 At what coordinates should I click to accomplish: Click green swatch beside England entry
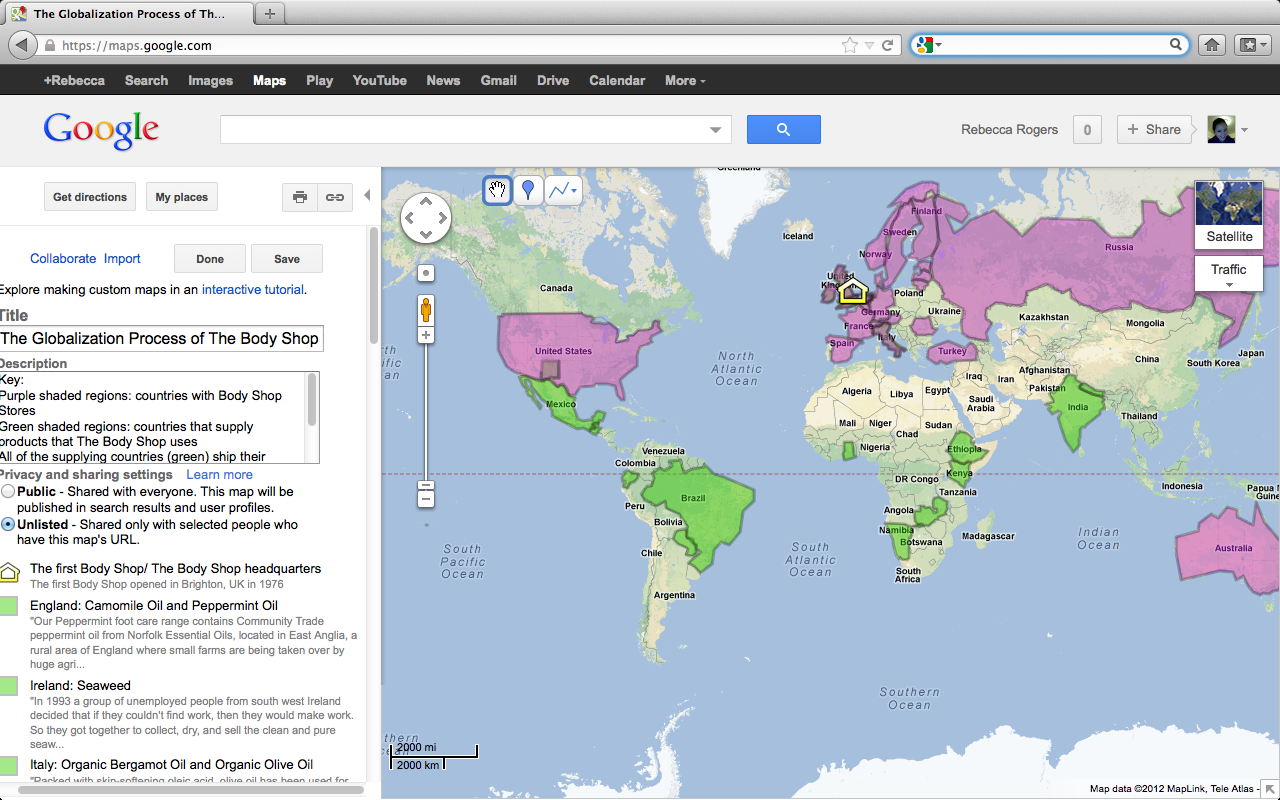coord(9,606)
